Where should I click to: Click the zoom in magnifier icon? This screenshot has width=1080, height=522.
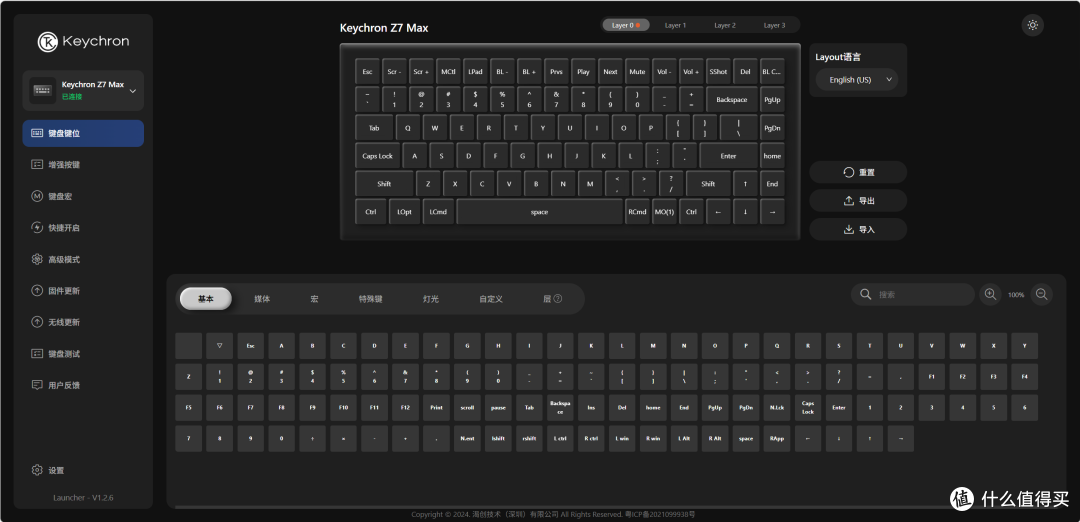coord(990,294)
